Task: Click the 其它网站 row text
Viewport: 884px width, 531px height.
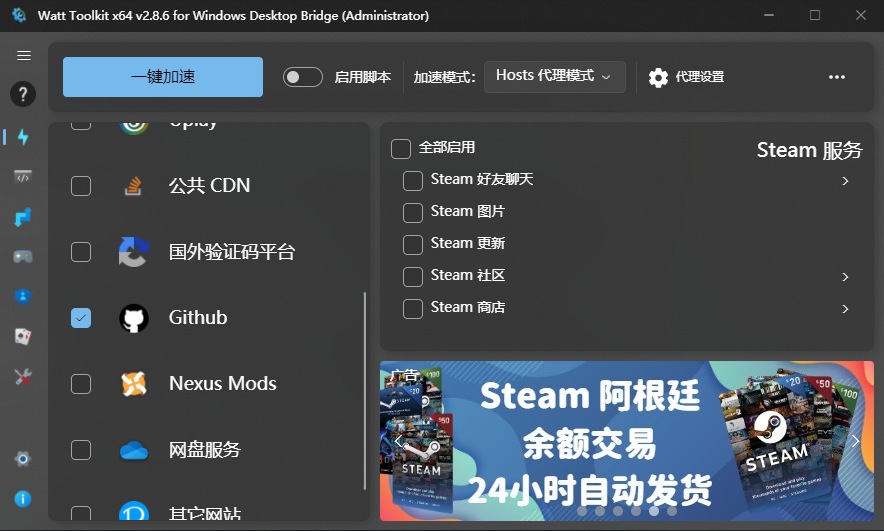Action: (x=205, y=513)
